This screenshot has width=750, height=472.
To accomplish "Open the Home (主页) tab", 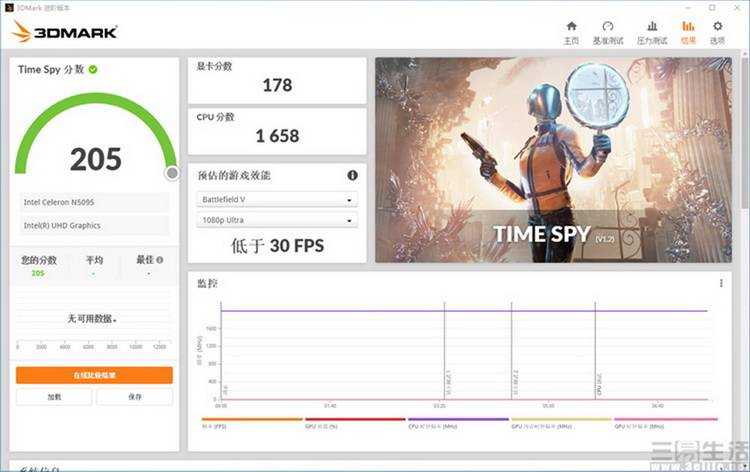I will 571,32.
